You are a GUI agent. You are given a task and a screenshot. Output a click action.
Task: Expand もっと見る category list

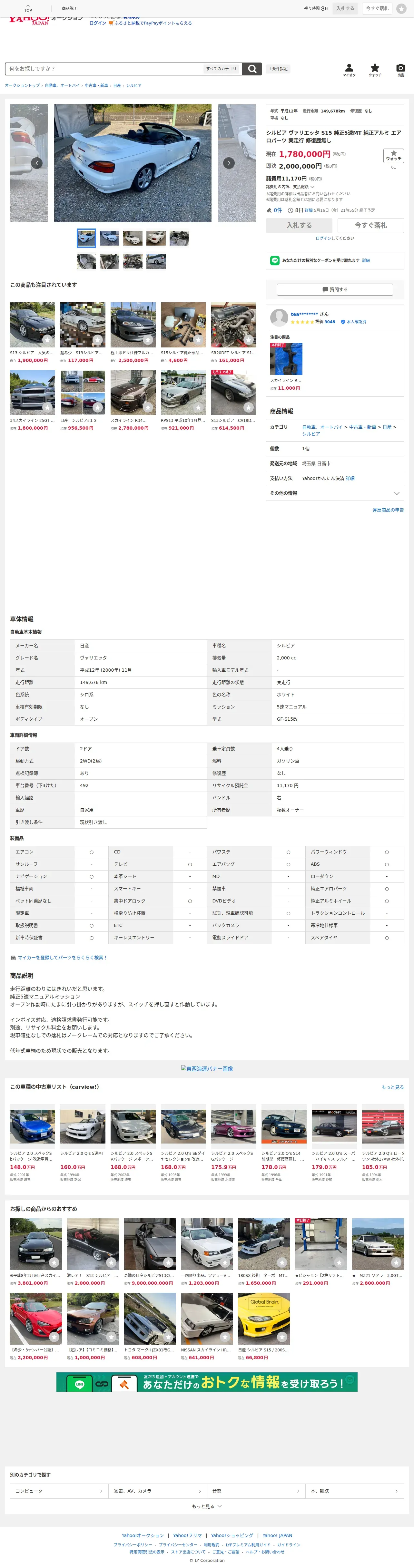pos(207,1506)
